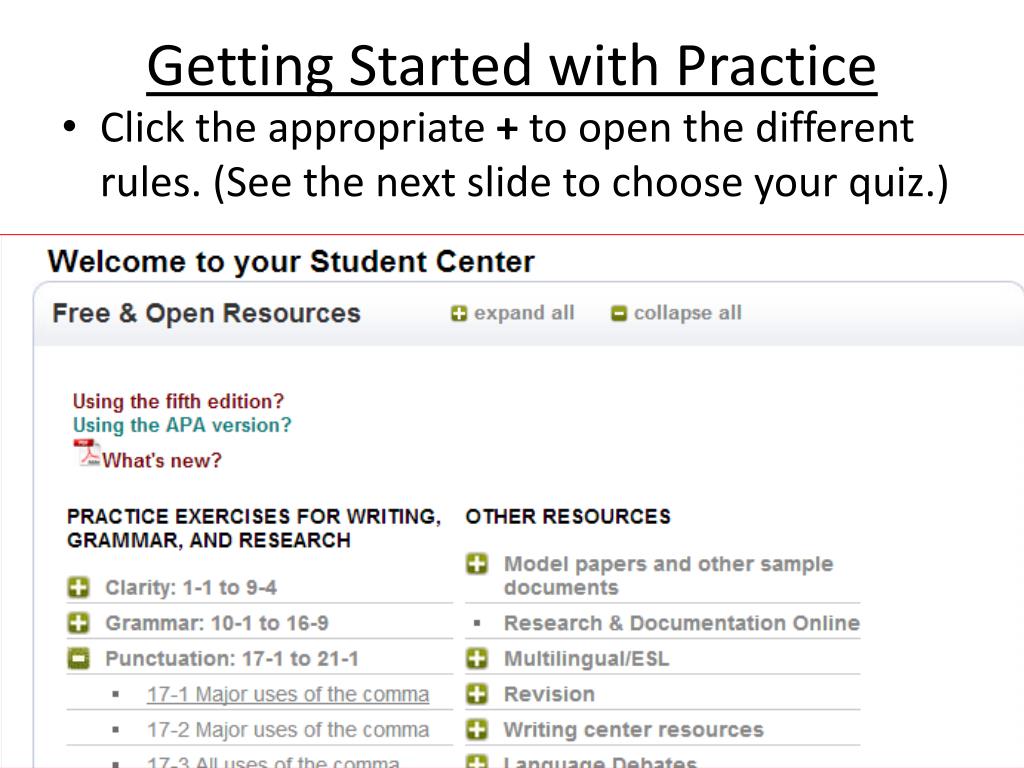Expand the Language Debates plus icon
Image resolution: width=1024 pixels, height=768 pixels.
coord(478,762)
